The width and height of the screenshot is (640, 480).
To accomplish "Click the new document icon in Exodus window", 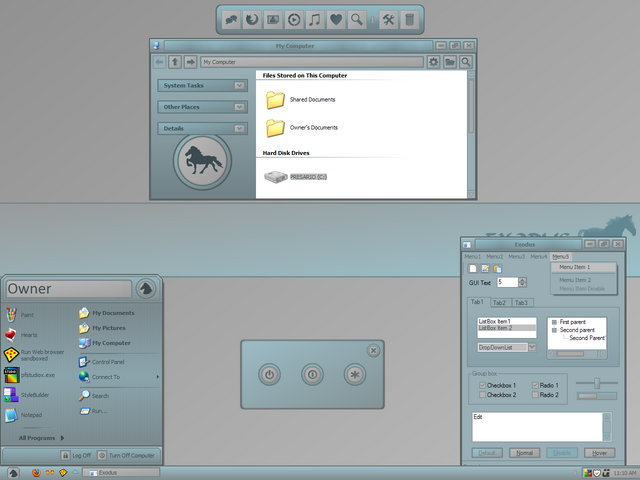I will click(x=473, y=268).
